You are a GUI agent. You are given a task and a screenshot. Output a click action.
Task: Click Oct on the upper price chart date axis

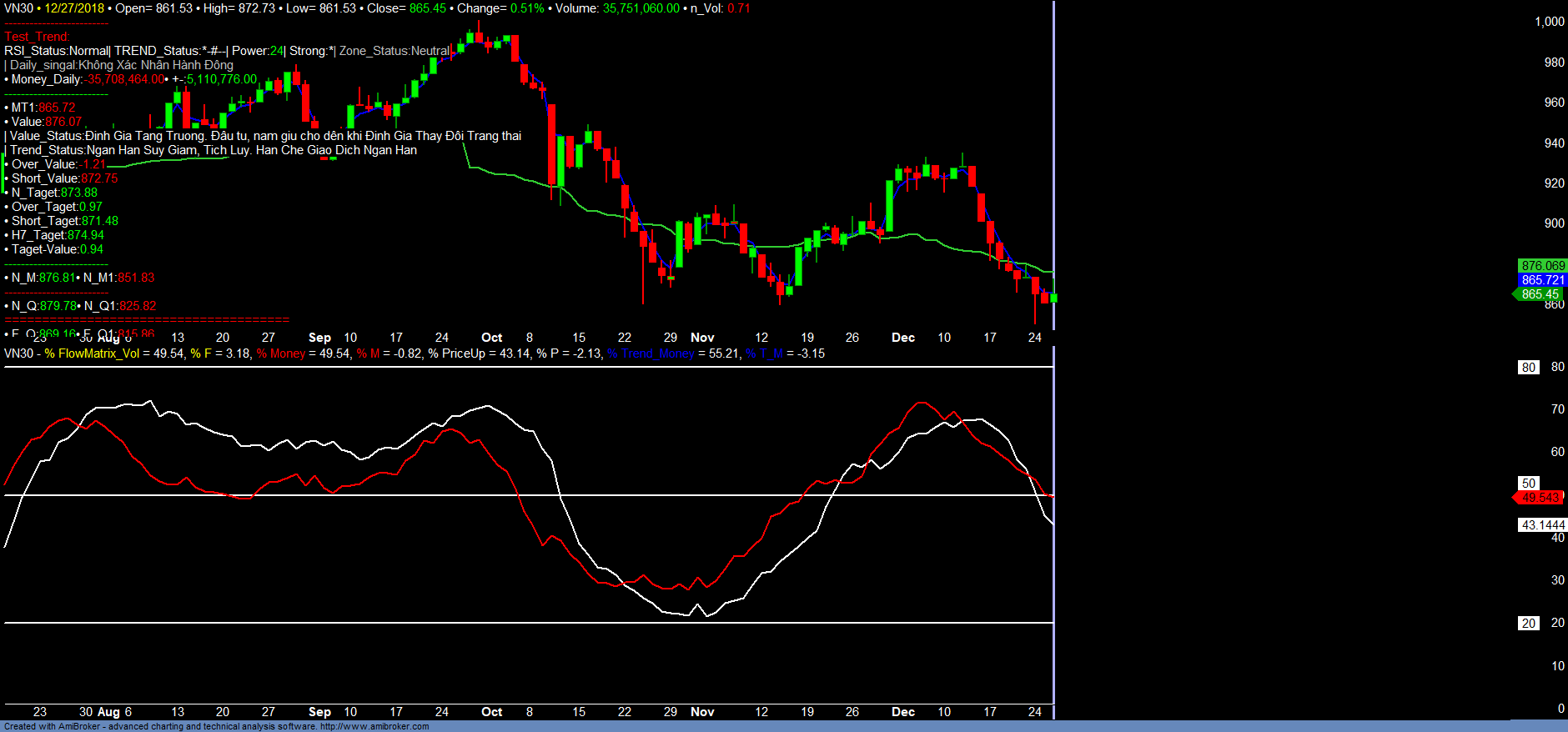[491, 338]
